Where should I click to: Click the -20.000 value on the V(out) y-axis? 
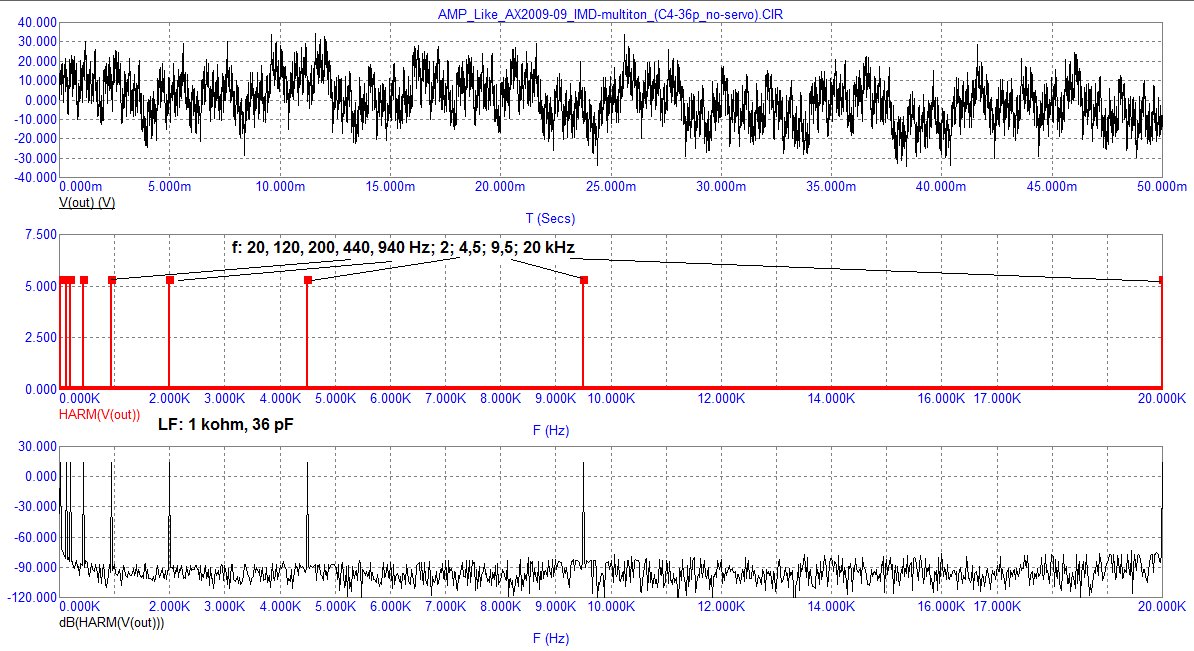[34, 139]
